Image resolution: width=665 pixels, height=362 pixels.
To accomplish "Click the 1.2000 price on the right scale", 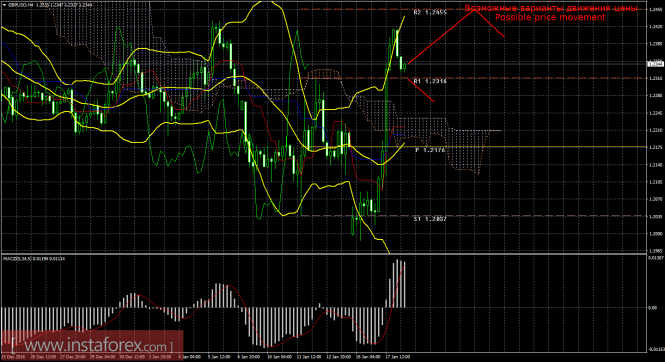I will click(655, 234).
